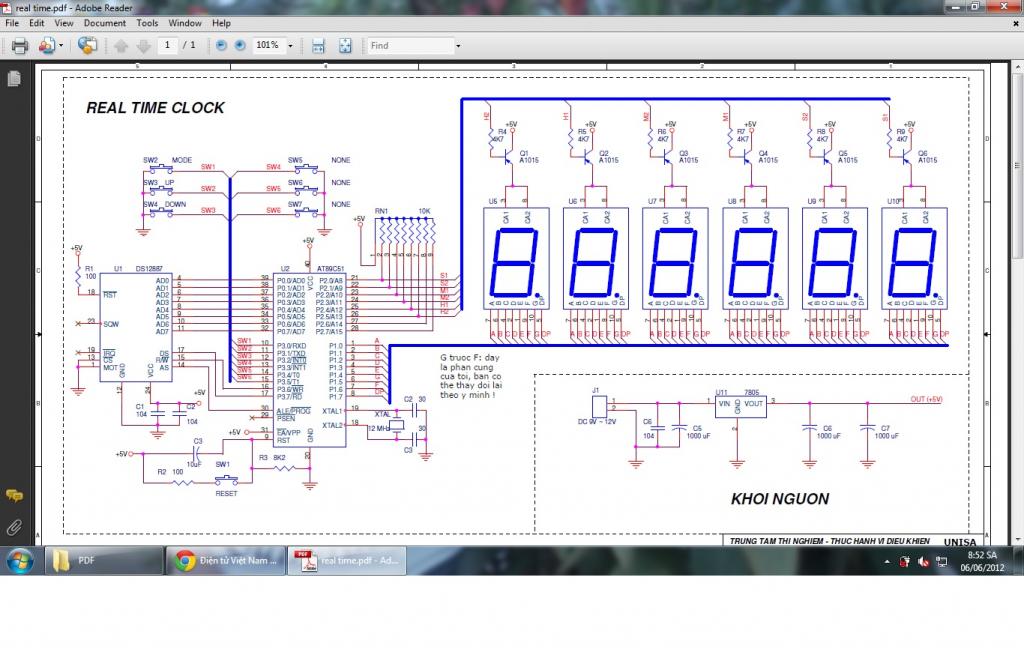Open the Document menu
The width and height of the screenshot is (1024, 649).
[x=104, y=23]
